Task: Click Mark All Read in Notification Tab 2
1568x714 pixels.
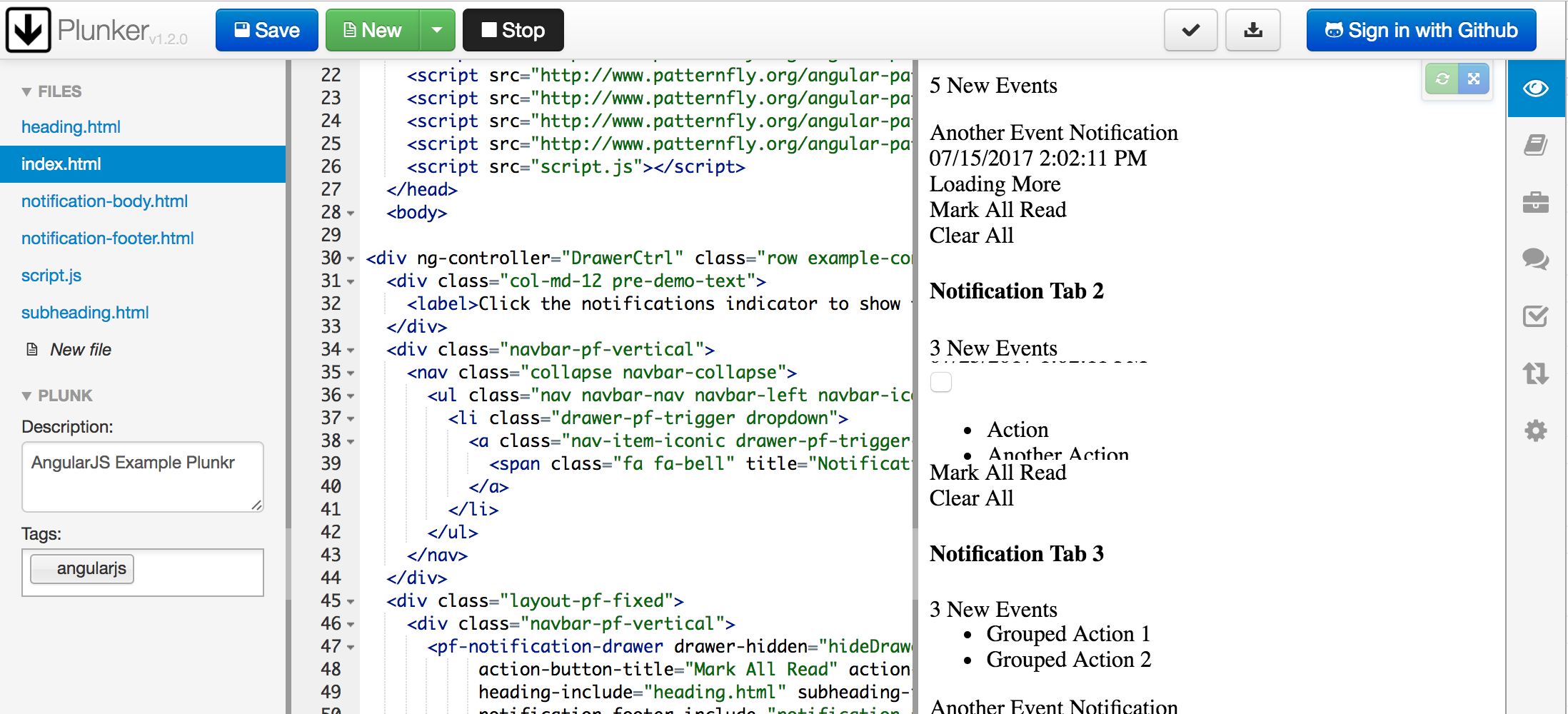Action: (997, 473)
